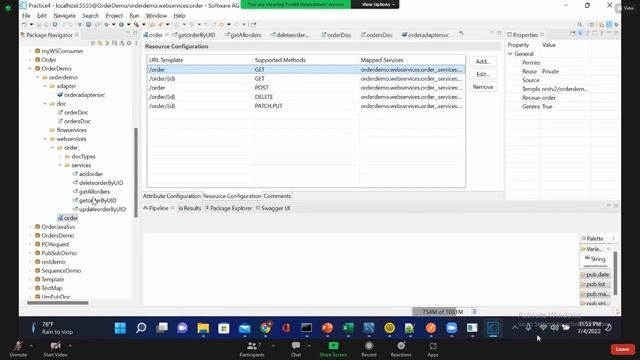The image size is (640, 360).
Task: Toggle Record in Zoom
Action: pyautogui.click(x=369, y=349)
